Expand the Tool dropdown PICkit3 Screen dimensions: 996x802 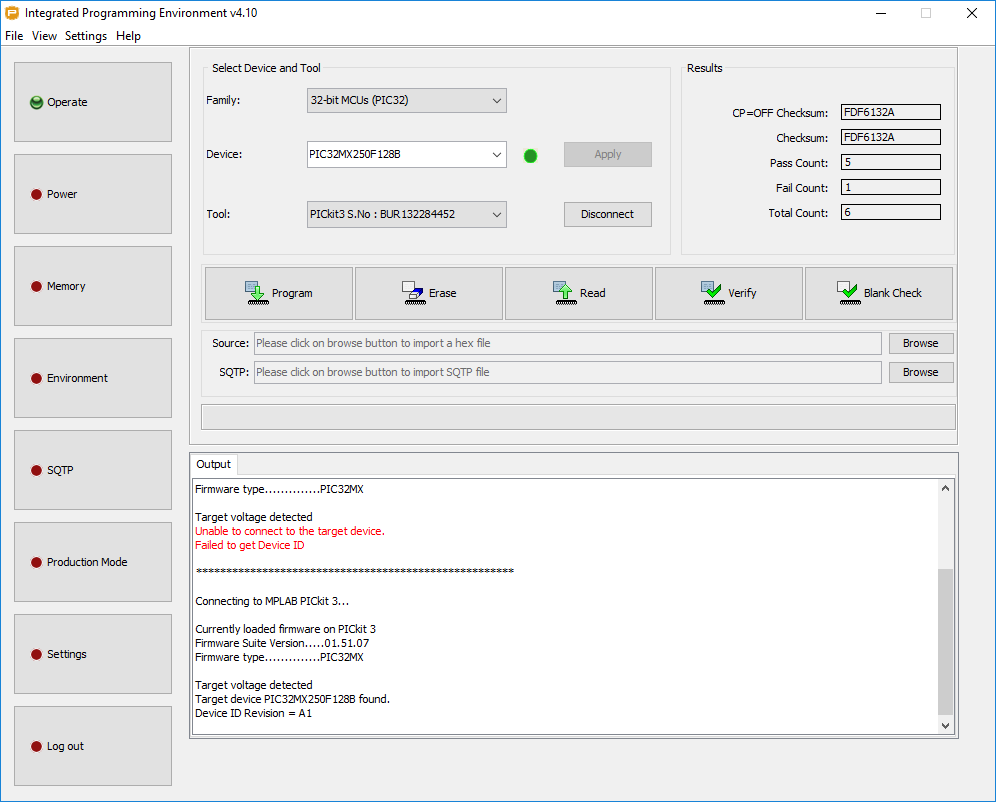(x=407, y=215)
